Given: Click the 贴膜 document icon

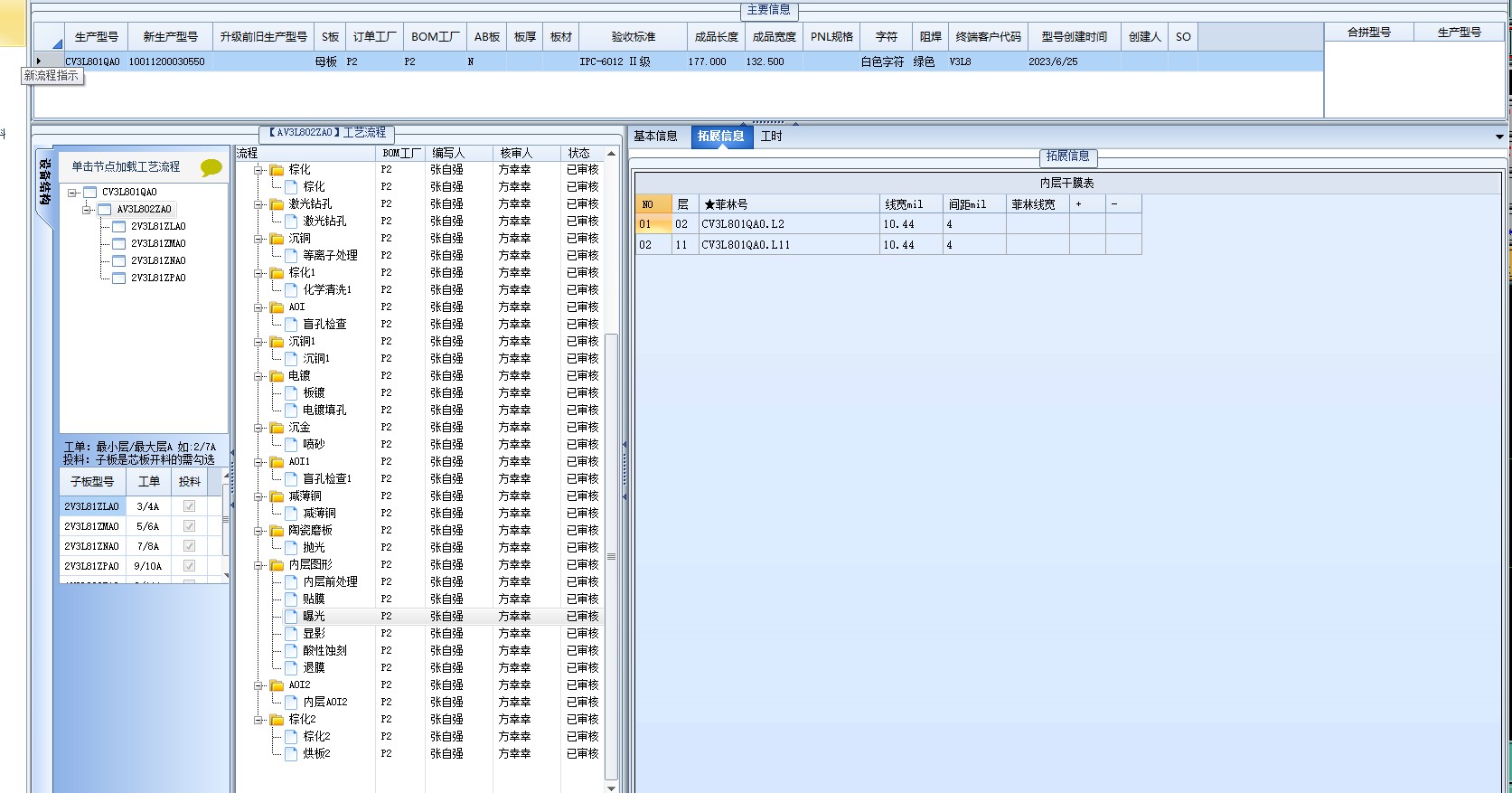Looking at the screenshot, I should pyautogui.click(x=291, y=599).
